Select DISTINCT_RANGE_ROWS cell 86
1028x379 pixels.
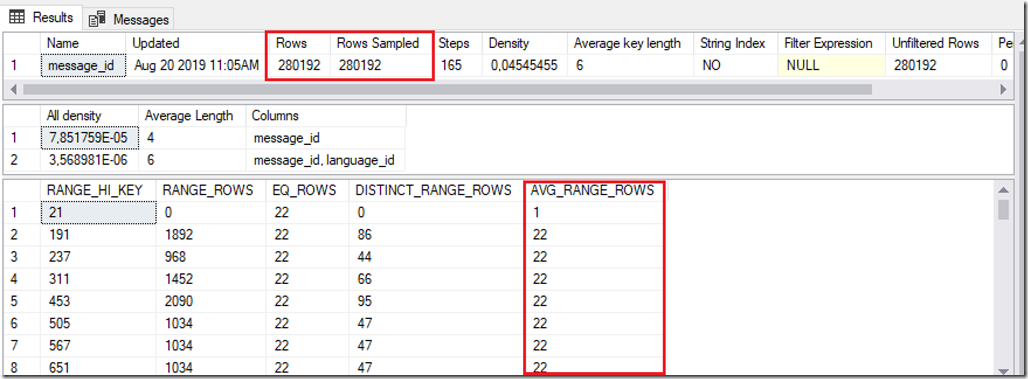click(x=437, y=235)
